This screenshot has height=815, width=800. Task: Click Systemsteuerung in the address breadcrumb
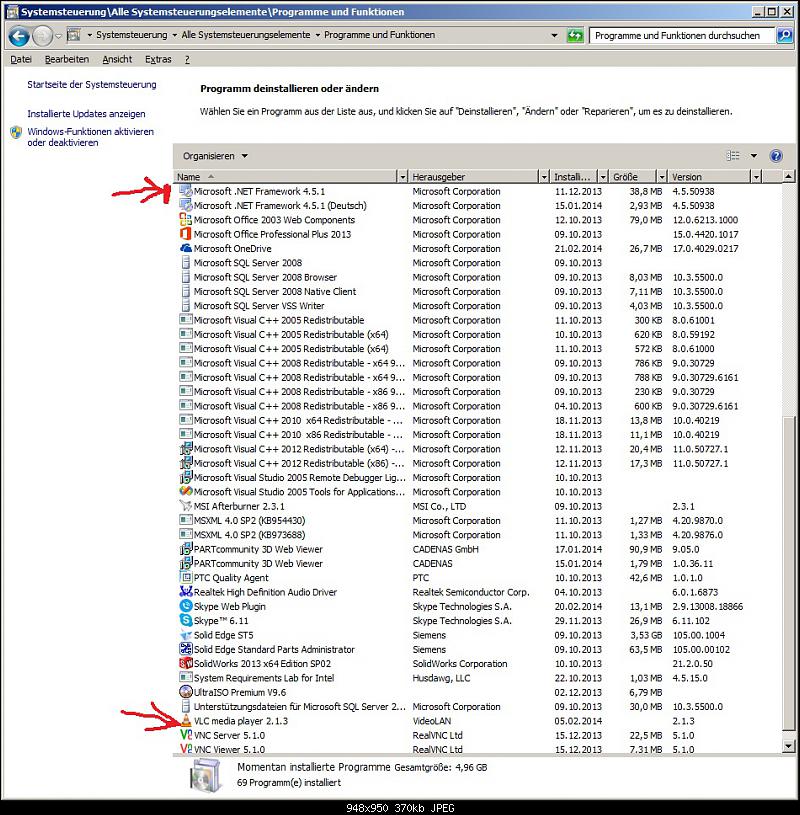click(x=132, y=35)
